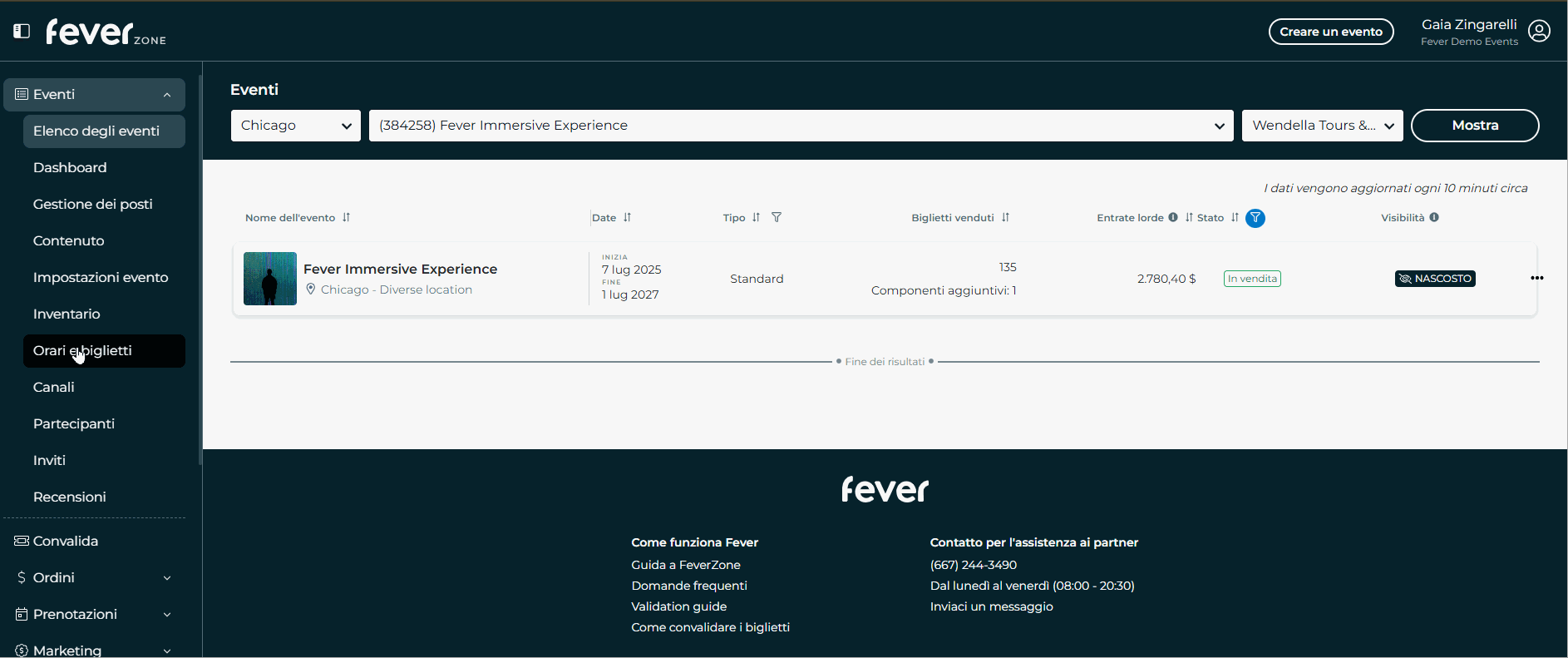Sort by Entrate lorde column

(1189, 218)
